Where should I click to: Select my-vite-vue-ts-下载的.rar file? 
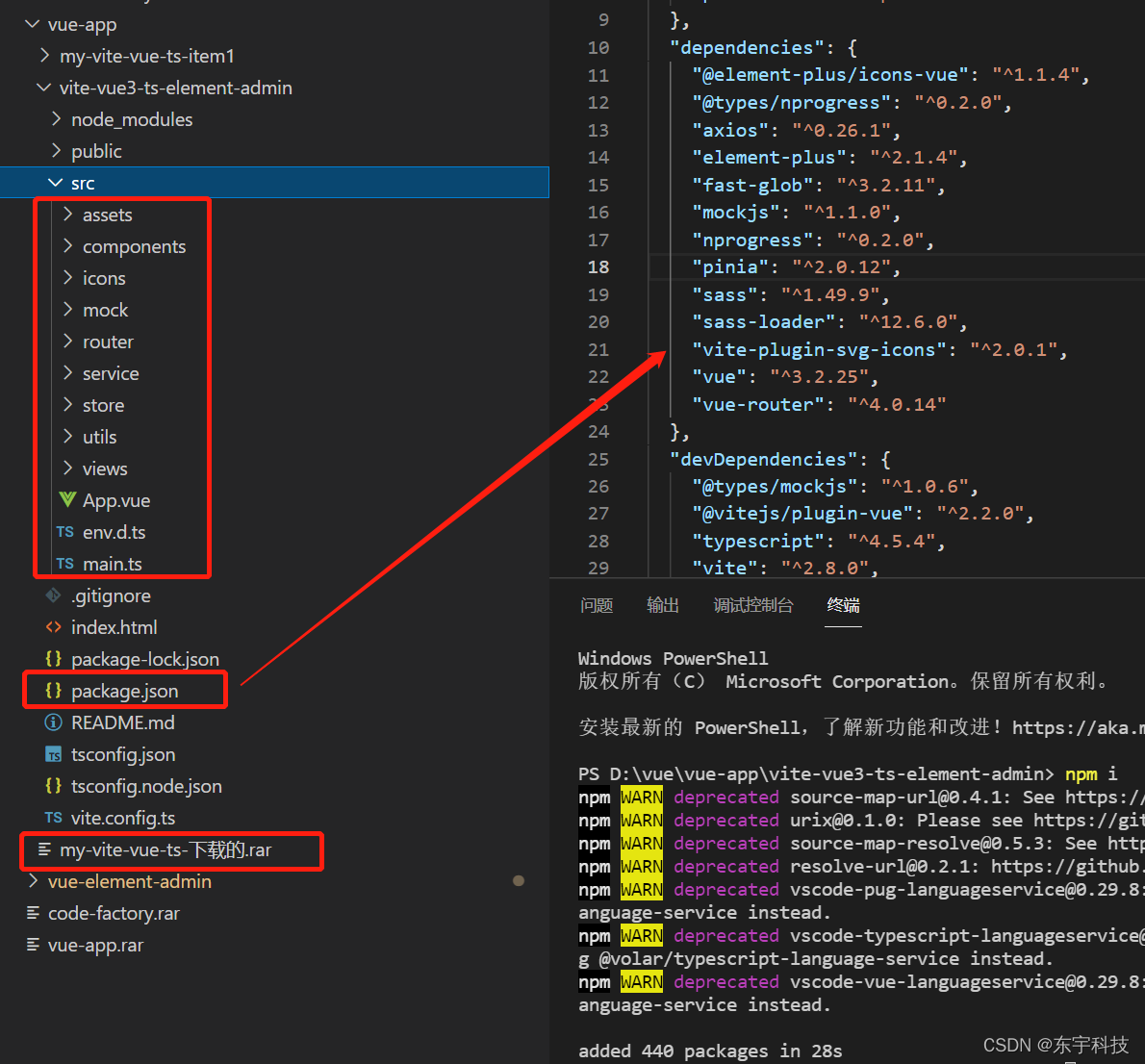165,849
